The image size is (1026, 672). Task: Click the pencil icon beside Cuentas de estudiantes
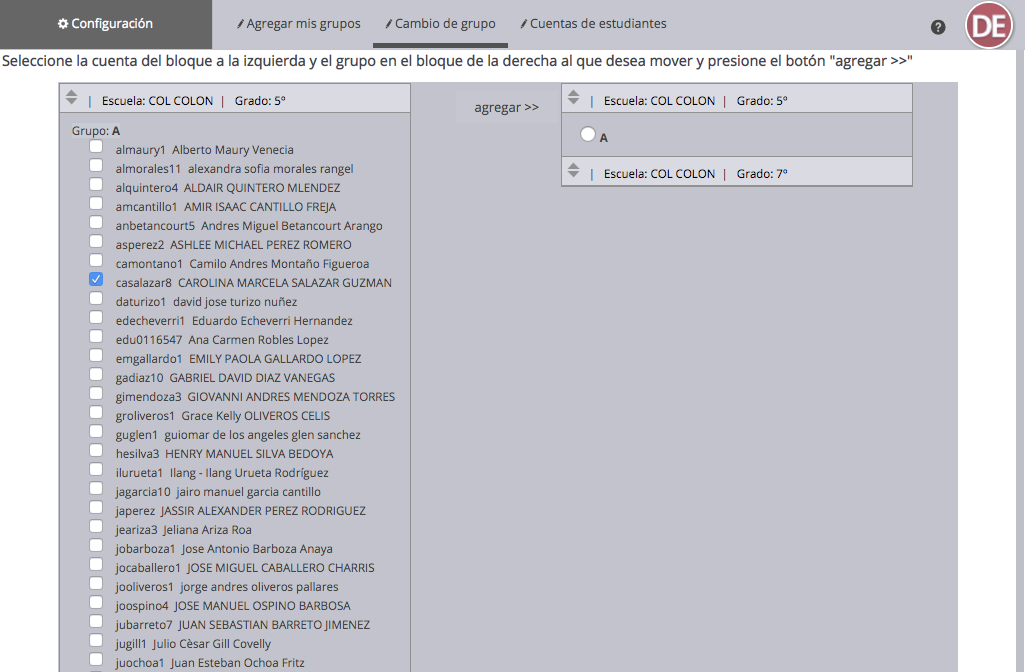point(524,24)
